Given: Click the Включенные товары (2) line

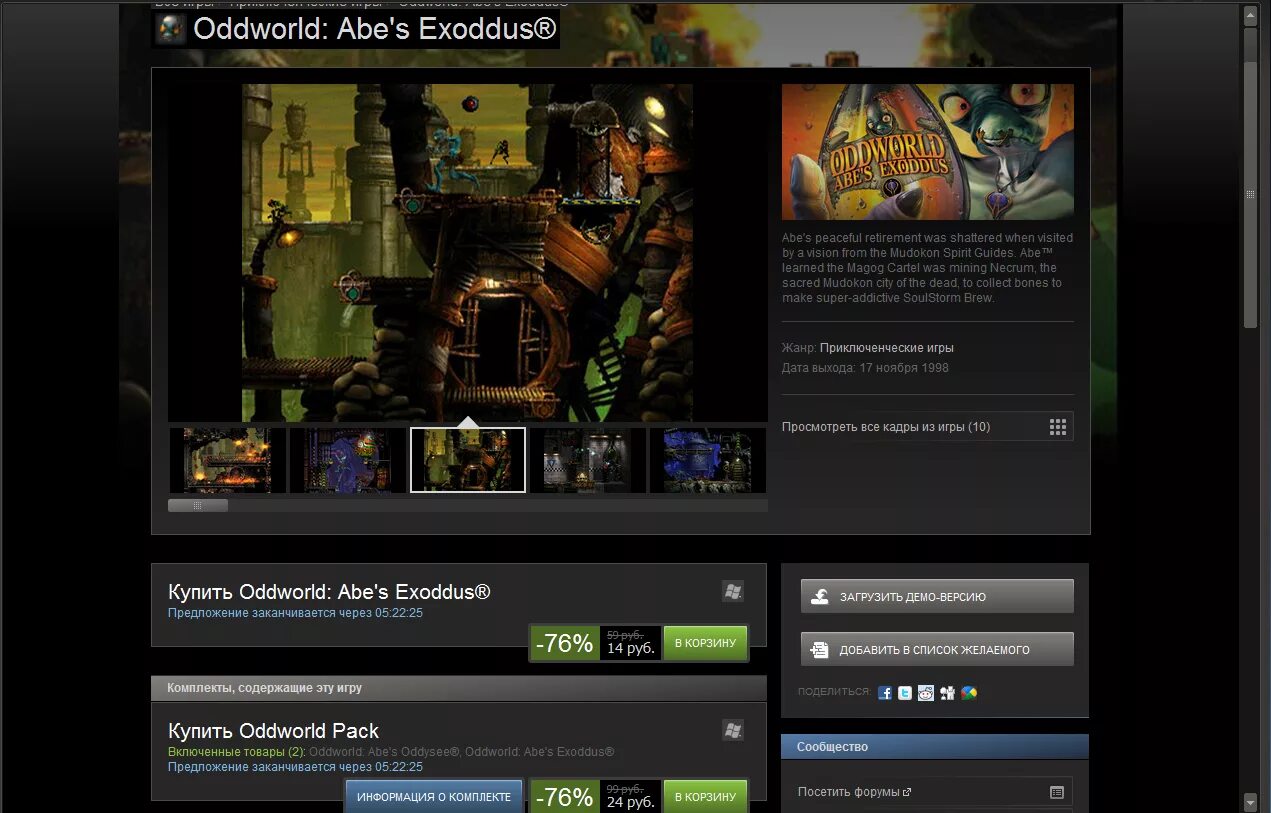Looking at the screenshot, I should [x=391, y=751].
